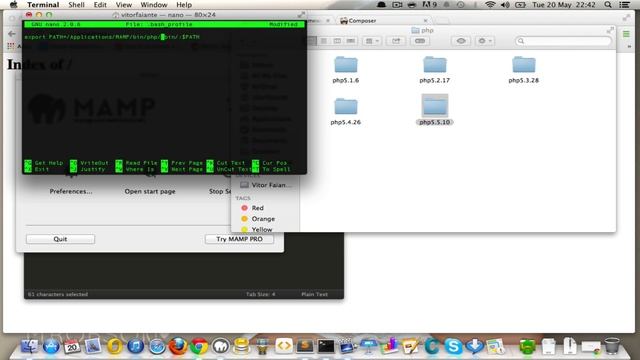Click the Finder edit tags button
This screenshot has height=360, width=640.
pyautogui.click(x=420, y=41)
